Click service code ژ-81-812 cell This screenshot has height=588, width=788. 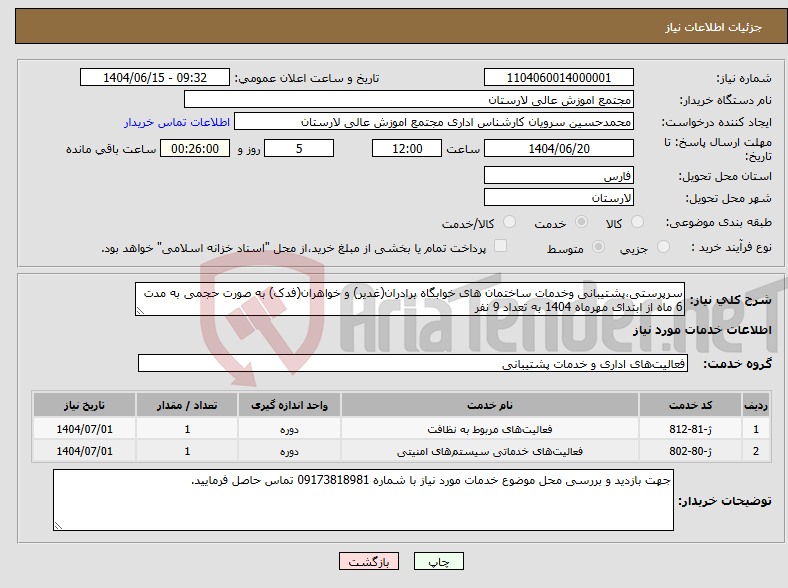click(x=691, y=429)
